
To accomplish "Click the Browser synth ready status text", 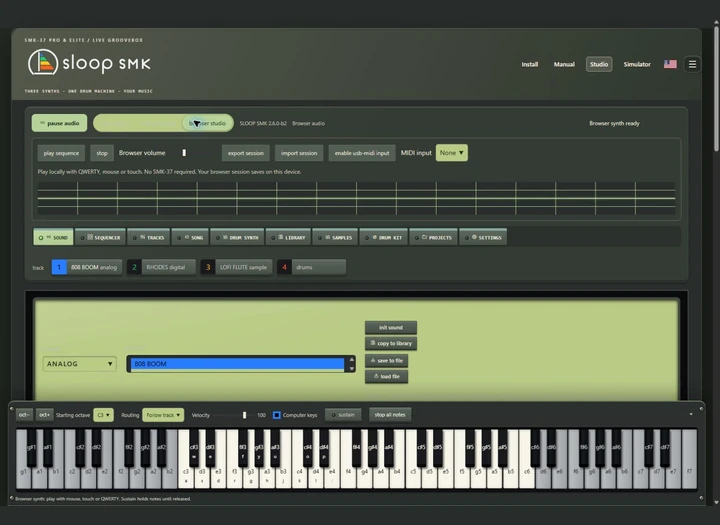I will coord(614,123).
